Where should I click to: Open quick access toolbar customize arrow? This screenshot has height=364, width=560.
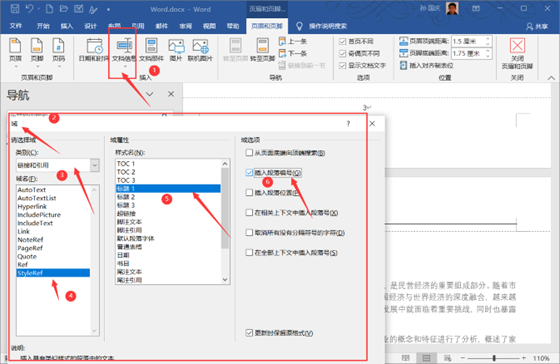point(108,10)
